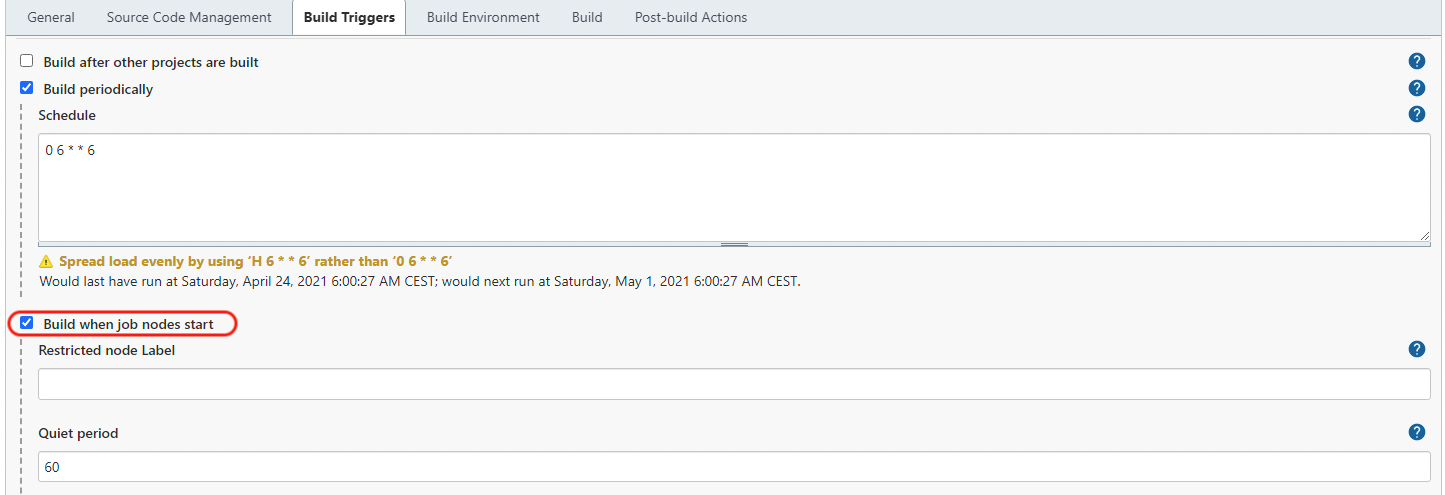Focus the Restricted node Label input

[734, 384]
